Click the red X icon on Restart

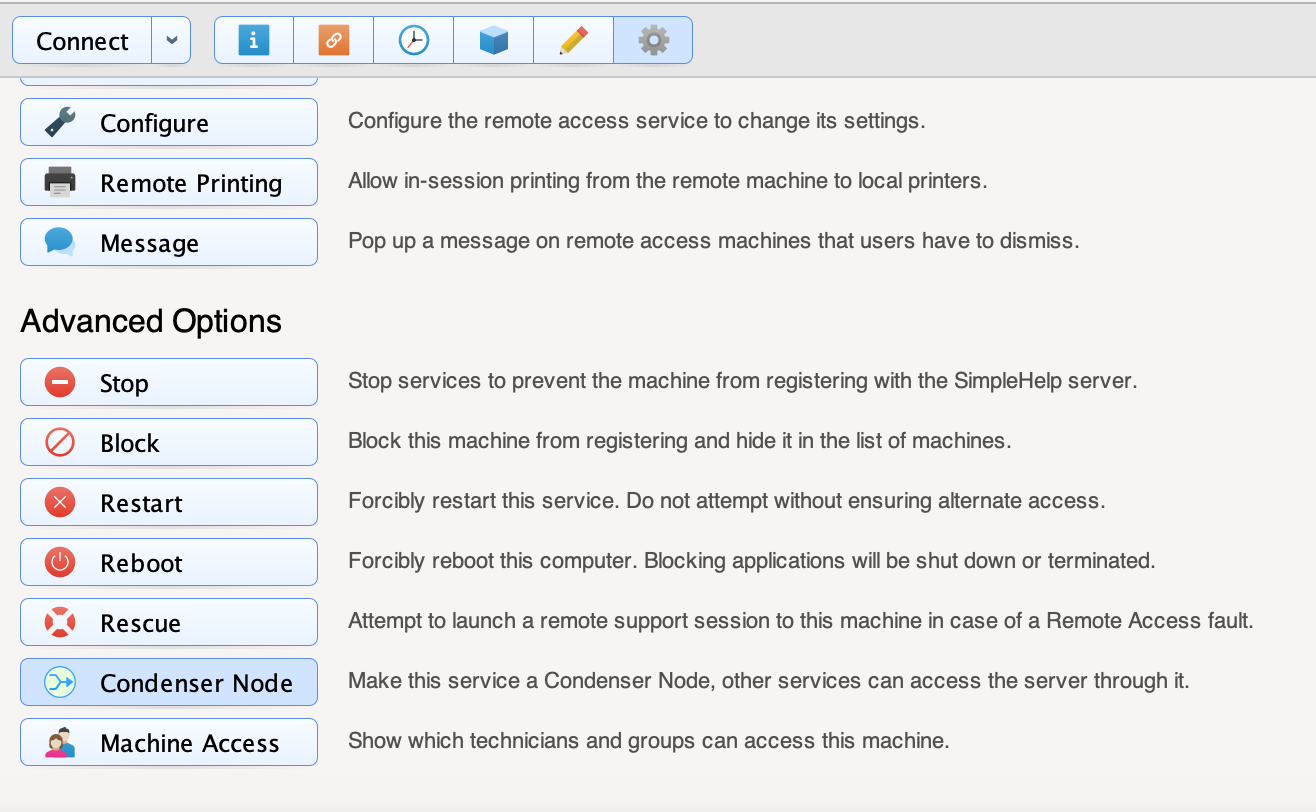pos(60,502)
